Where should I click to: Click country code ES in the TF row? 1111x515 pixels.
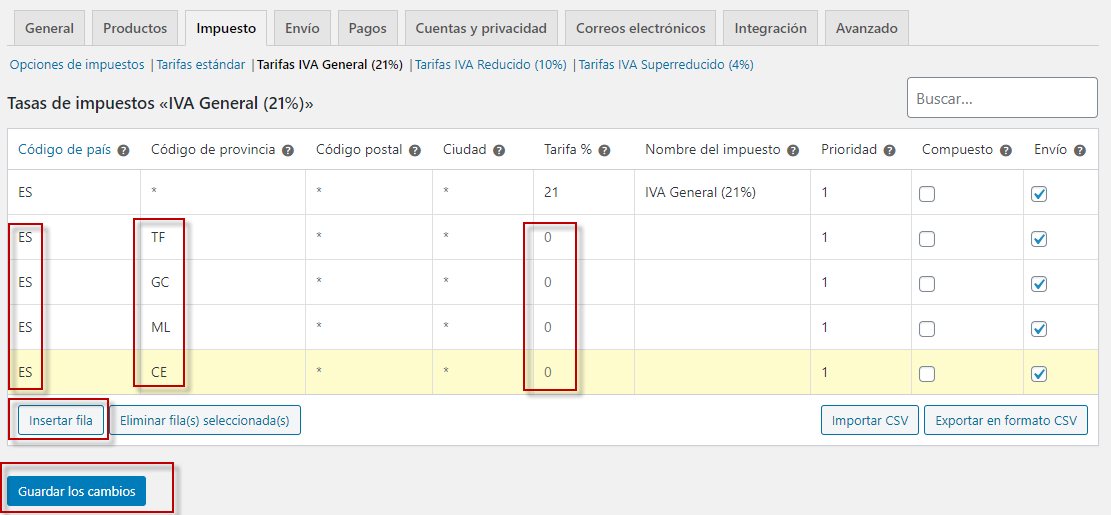tap(74, 237)
